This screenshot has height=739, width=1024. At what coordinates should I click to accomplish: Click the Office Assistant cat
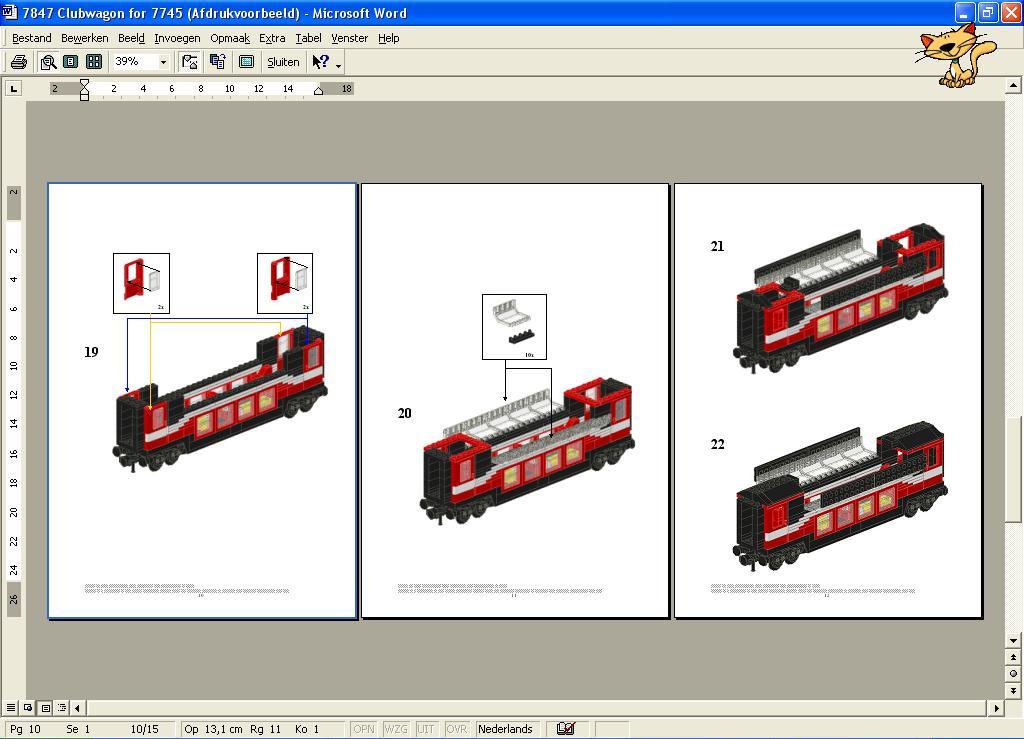[955, 55]
